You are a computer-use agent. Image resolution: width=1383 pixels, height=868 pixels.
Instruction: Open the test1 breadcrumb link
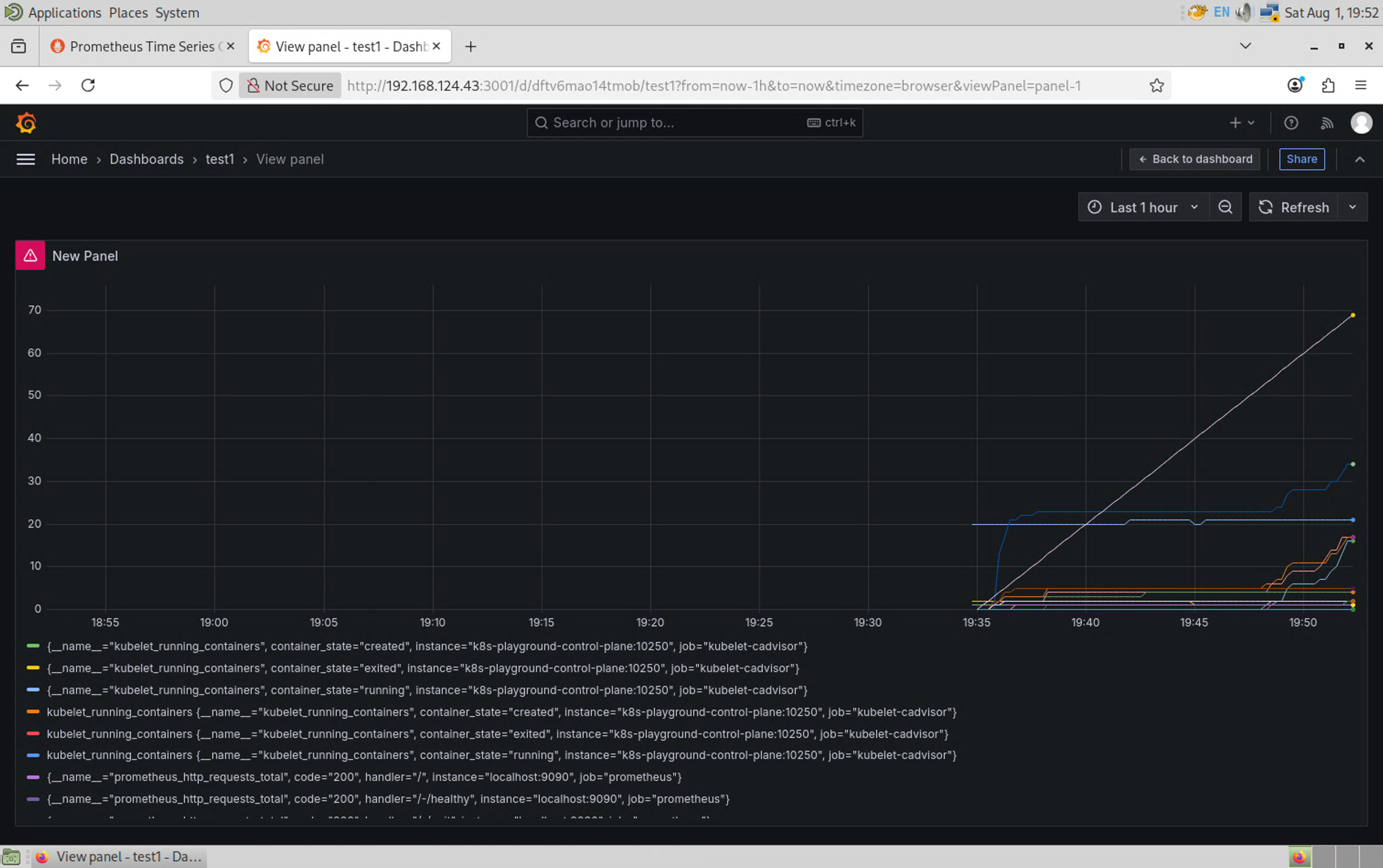pyautogui.click(x=220, y=159)
